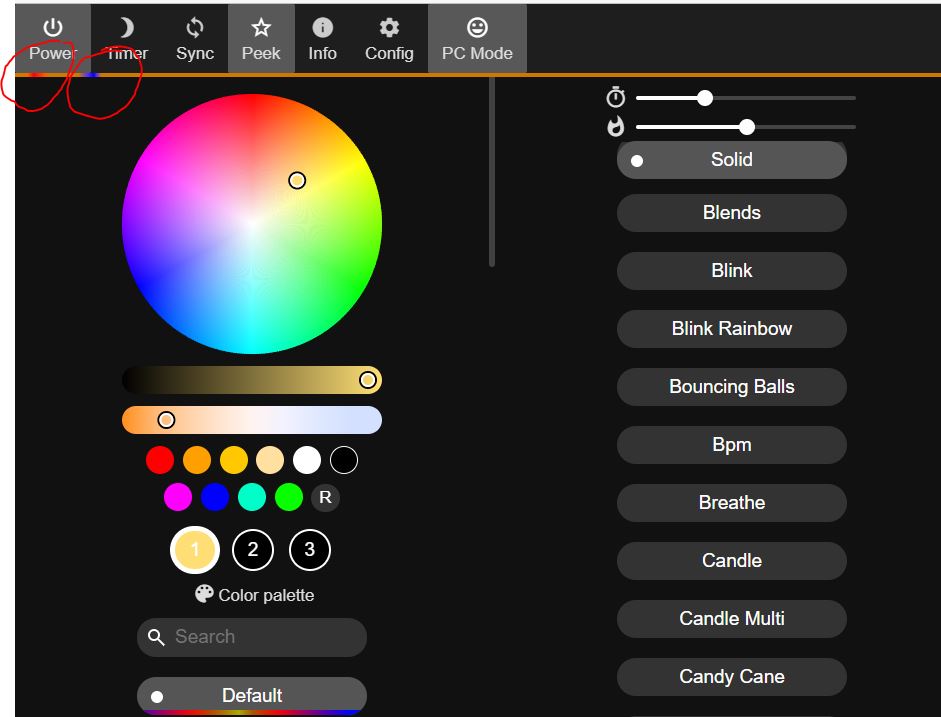
Task: Pick the black quick color
Action: (344, 460)
